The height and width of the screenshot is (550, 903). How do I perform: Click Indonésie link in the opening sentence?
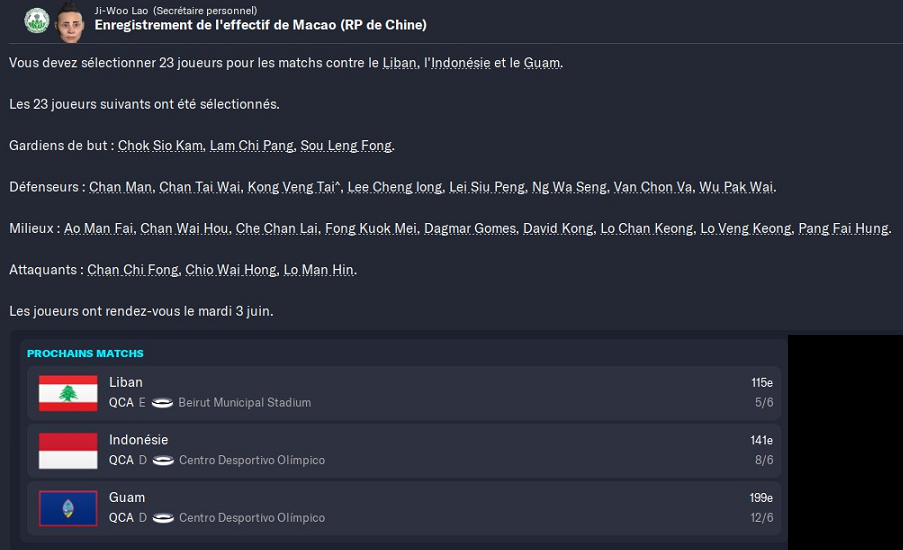pyautogui.click(x=460, y=63)
